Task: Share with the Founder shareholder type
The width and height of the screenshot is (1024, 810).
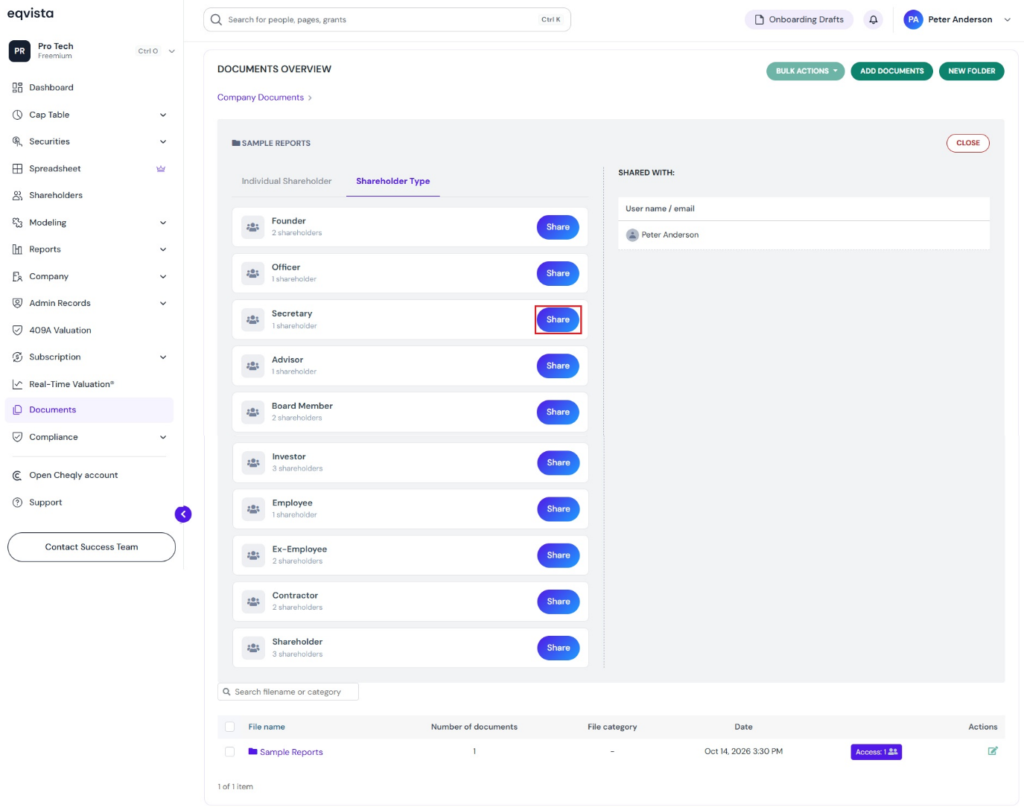Action: tap(558, 227)
